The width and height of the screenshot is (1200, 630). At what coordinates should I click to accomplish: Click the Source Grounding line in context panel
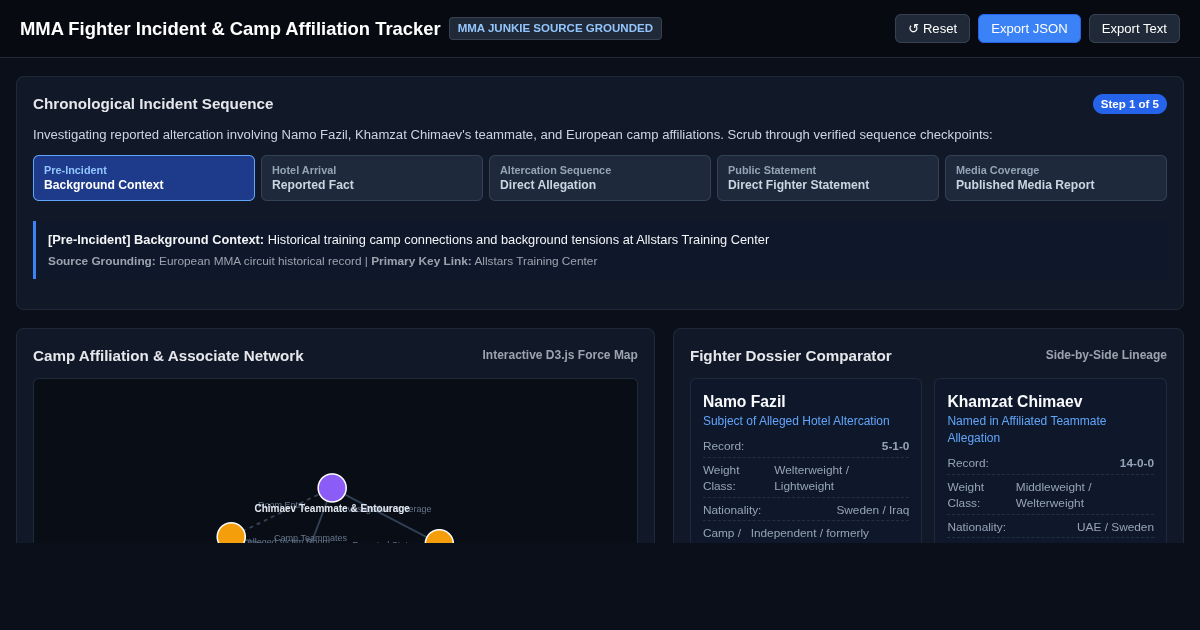[x=322, y=261]
